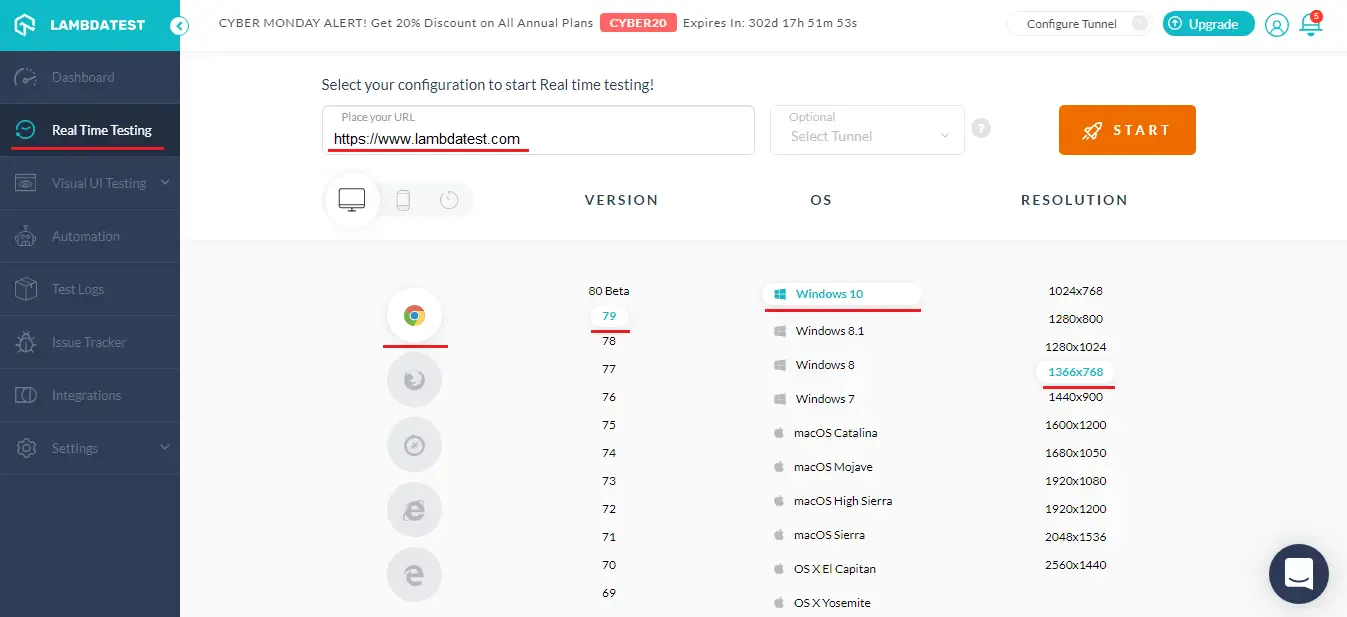
Task: Open the Issue Tracker from the sidebar
Action: tap(88, 342)
